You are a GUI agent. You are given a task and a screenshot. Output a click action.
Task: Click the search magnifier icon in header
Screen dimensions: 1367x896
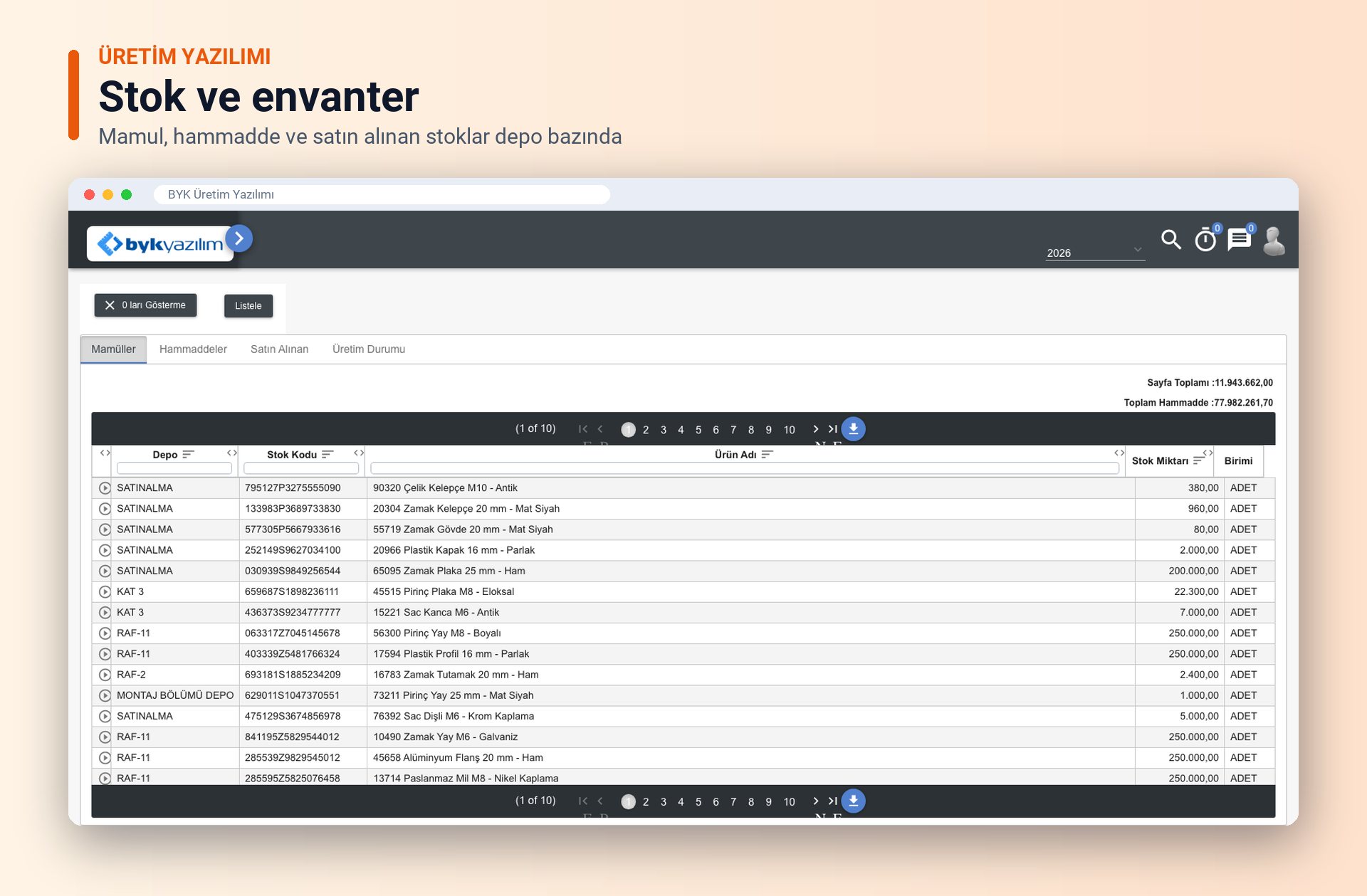[1171, 240]
